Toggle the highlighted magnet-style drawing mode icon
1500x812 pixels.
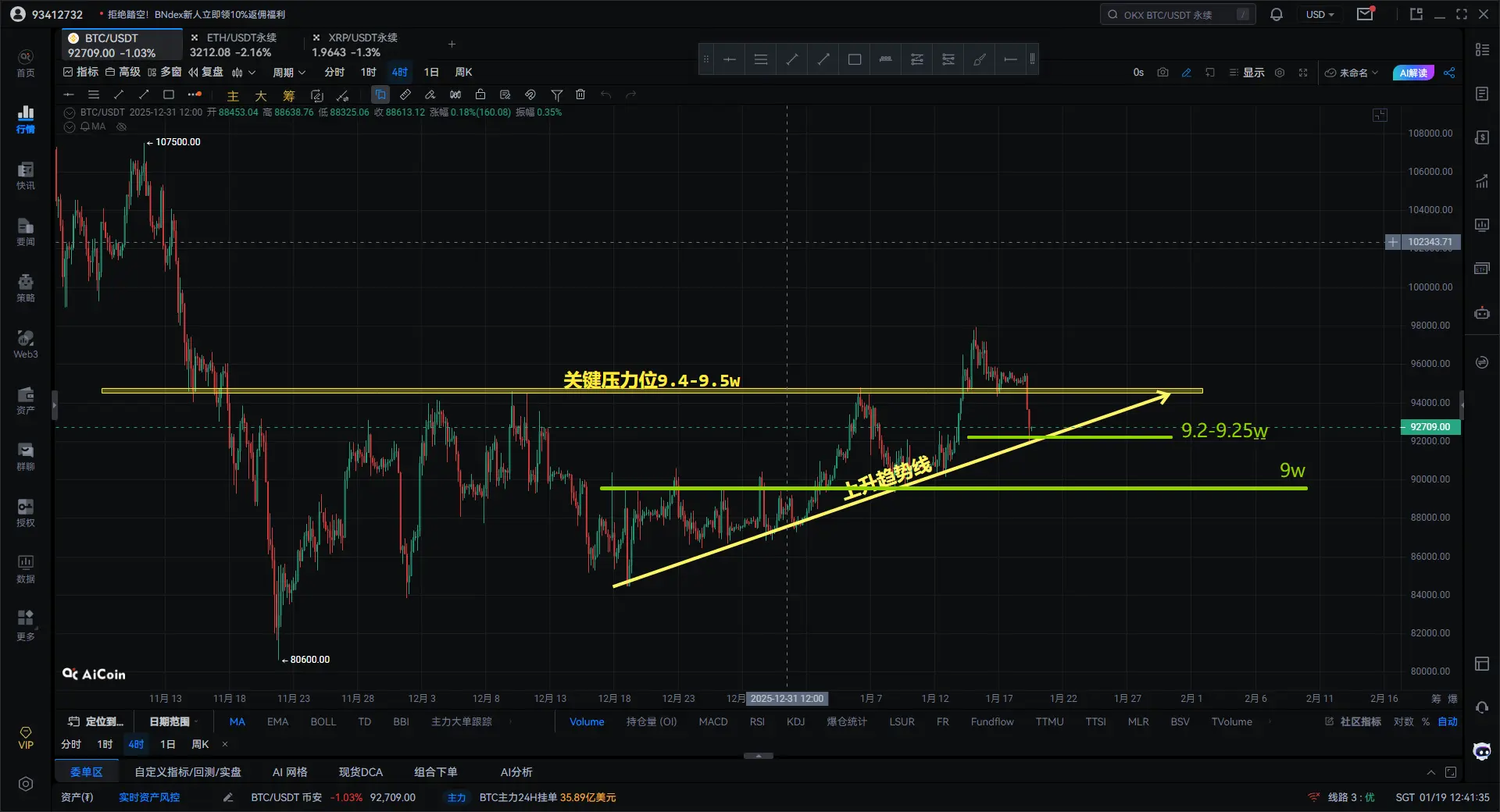pos(380,94)
